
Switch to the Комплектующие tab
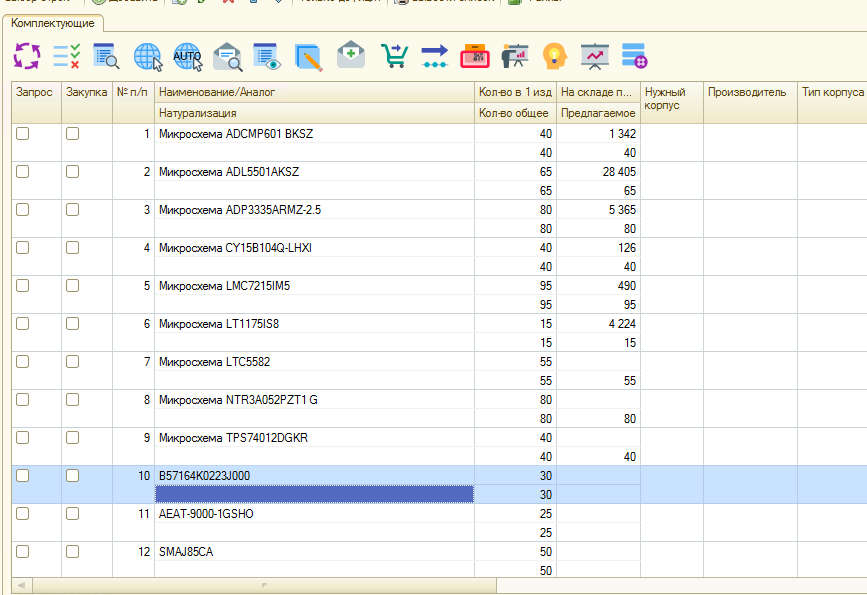tap(53, 22)
